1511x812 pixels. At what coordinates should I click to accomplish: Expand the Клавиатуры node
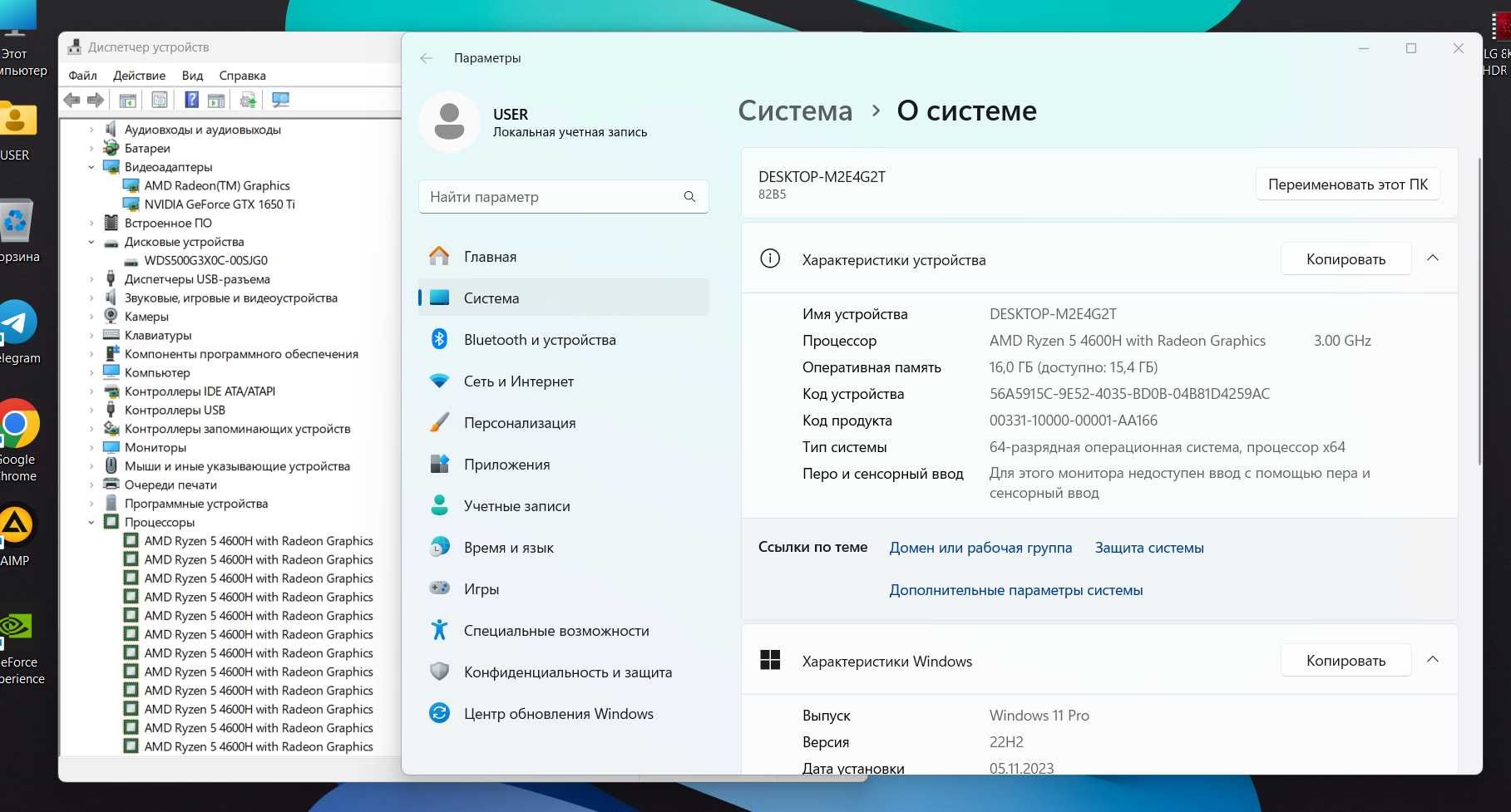pyautogui.click(x=91, y=335)
